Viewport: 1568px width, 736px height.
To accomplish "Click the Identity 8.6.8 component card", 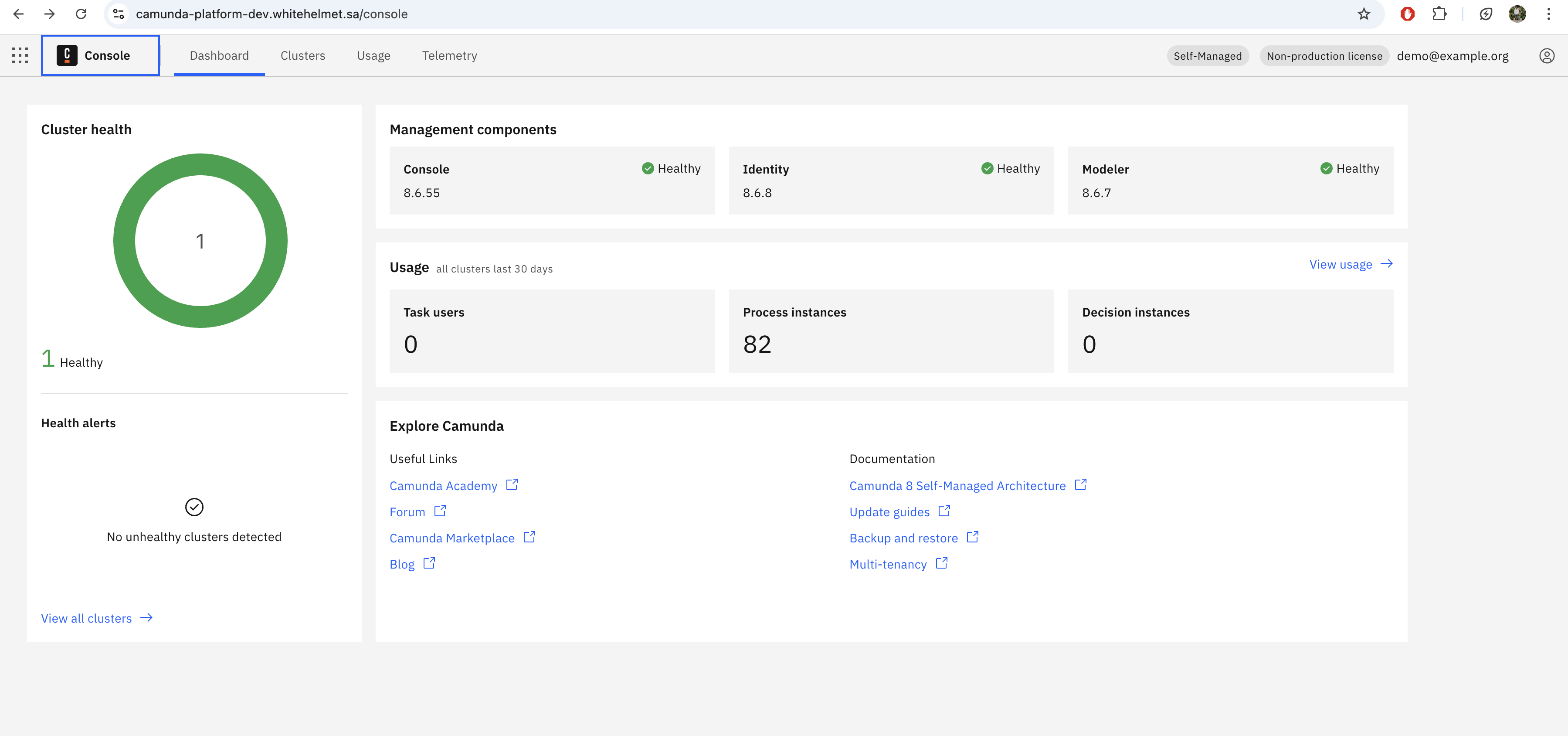I will pyautogui.click(x=891, y=180).
